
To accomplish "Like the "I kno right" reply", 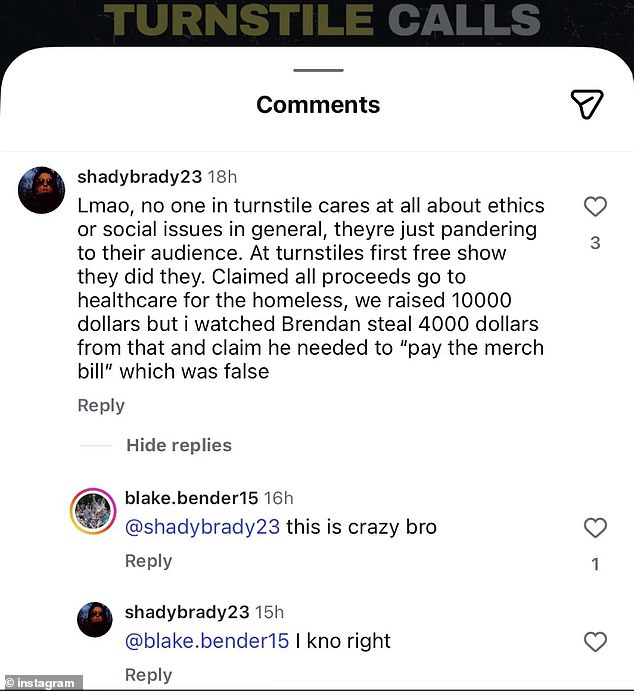I will 595,642.
